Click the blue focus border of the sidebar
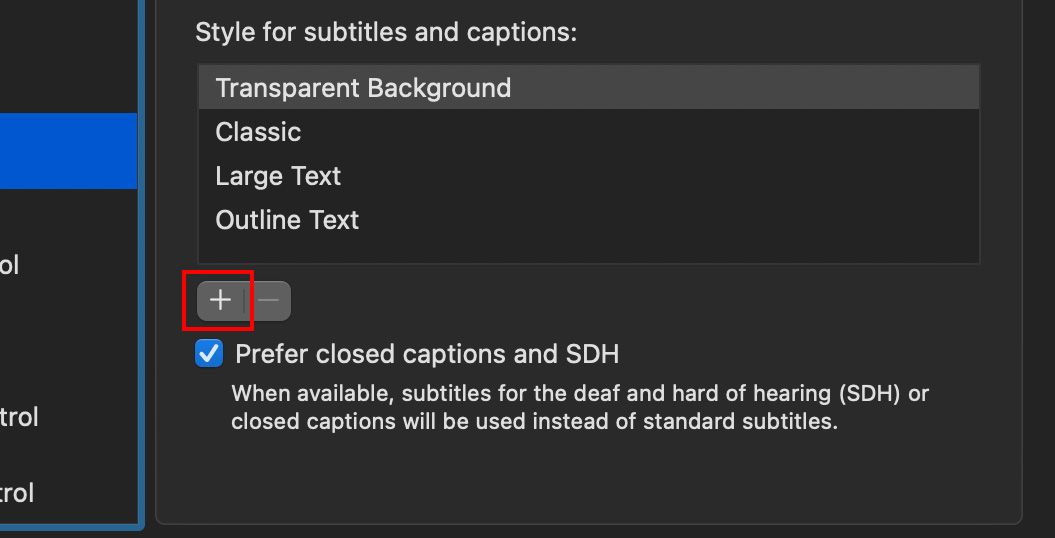Screen dimensions: 1055x538 (x=141, y=300)
